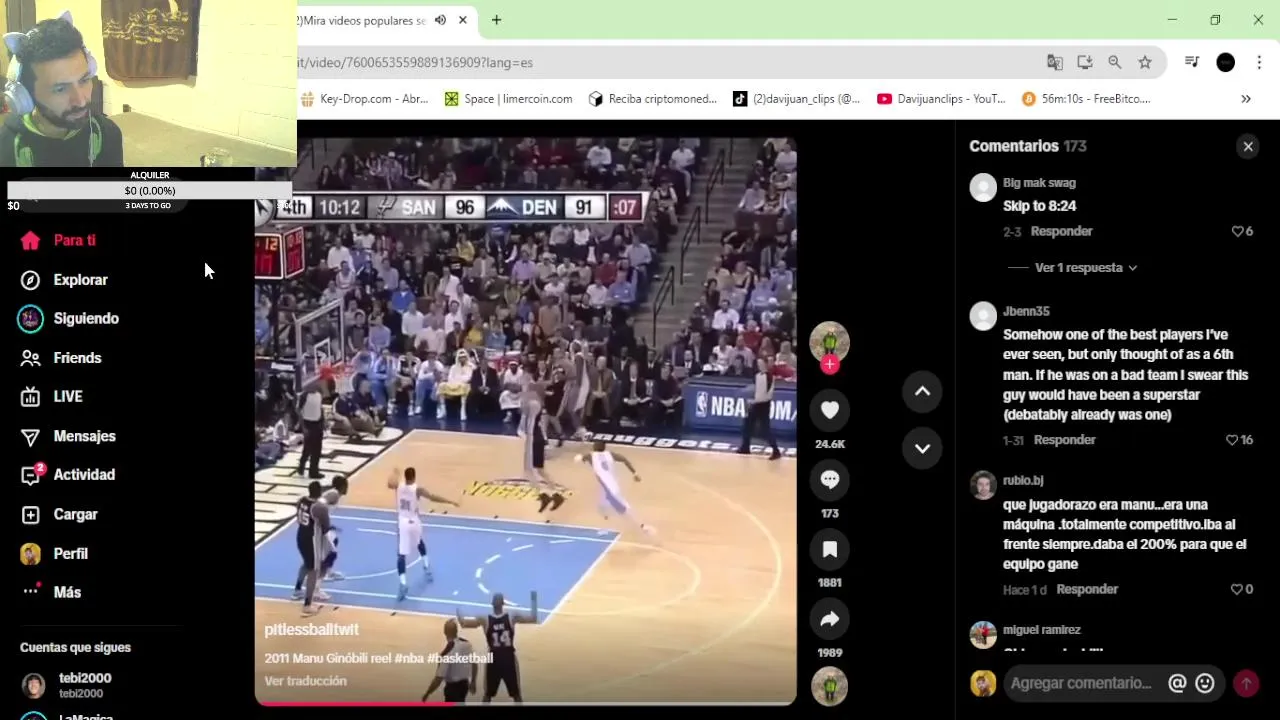Open creator avatar above the like button

(829, 342)
